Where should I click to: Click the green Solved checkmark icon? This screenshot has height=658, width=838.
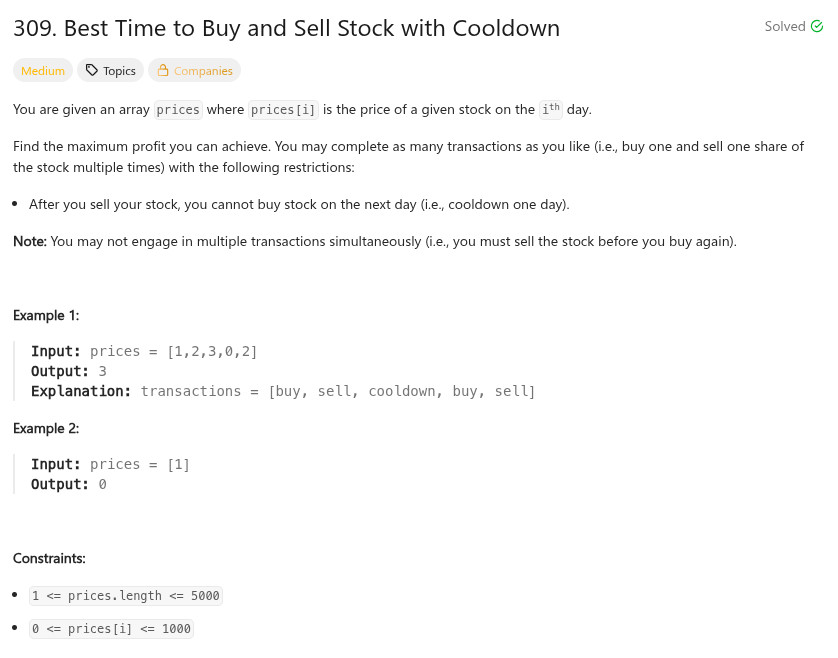pyautogui.click(x=817, y=27)
